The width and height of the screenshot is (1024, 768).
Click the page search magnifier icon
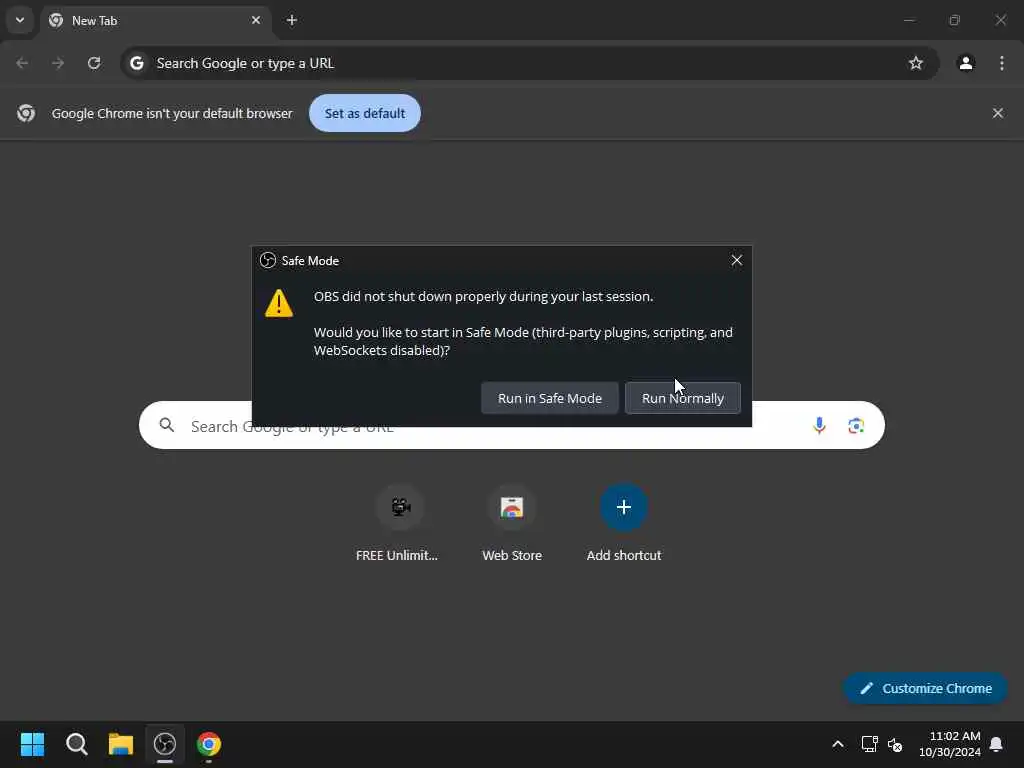click(167, 425)
